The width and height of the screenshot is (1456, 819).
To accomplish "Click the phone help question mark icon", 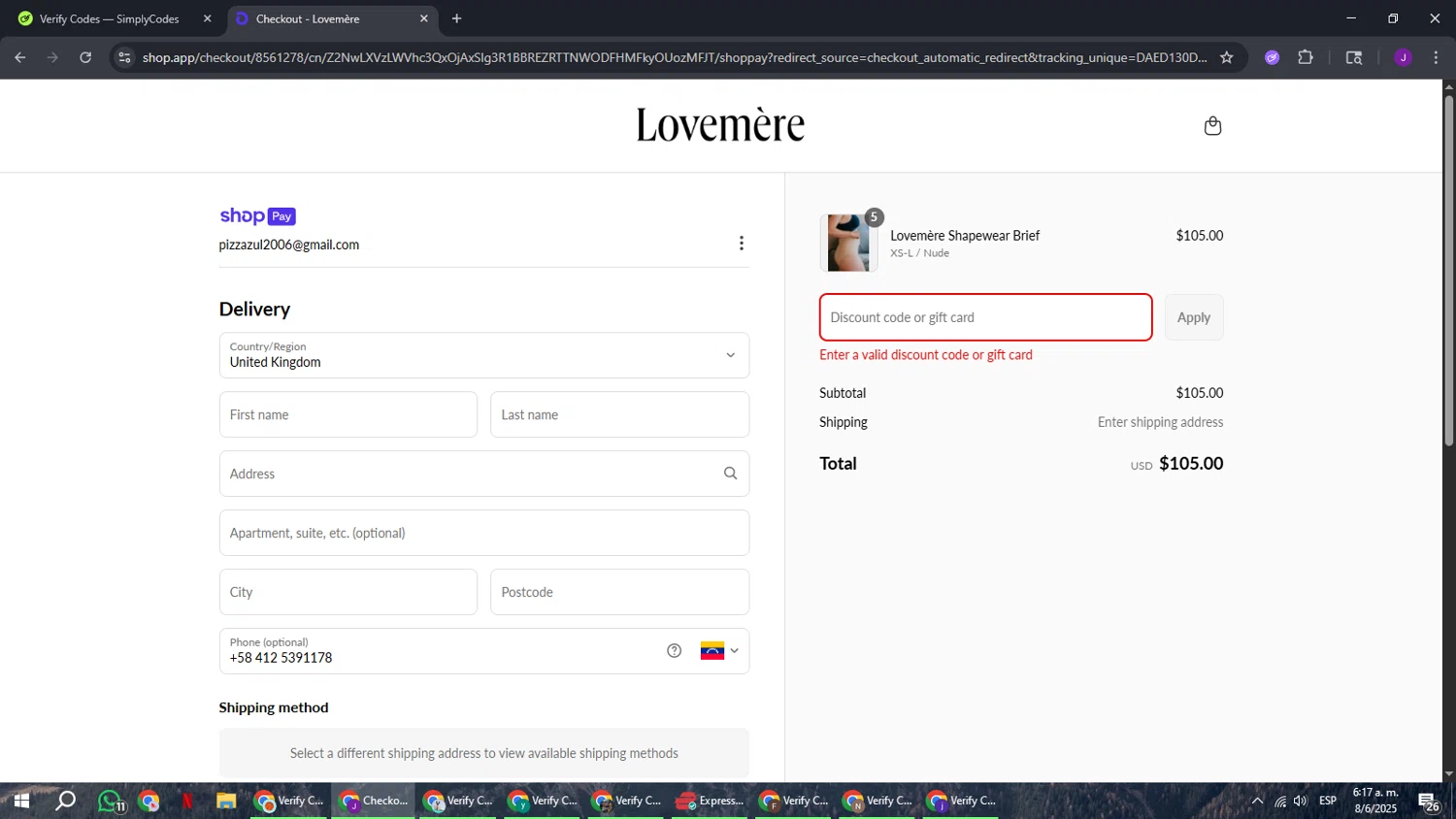I will (675, 651).
